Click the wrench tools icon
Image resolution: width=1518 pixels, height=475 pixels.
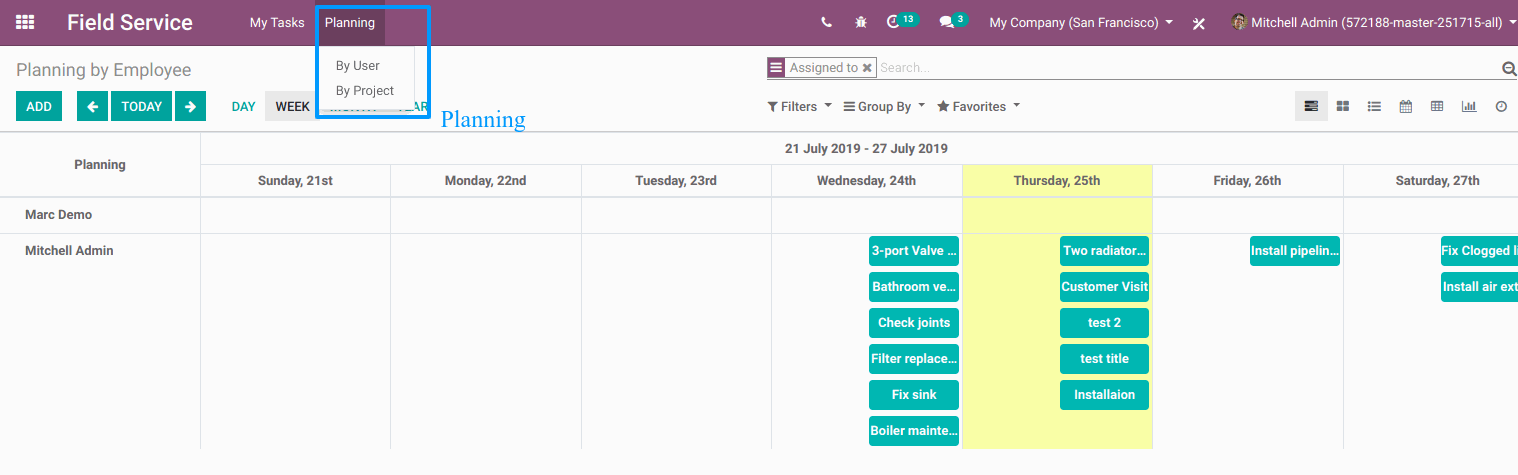pyautogui.click(x=1199, y=23)
